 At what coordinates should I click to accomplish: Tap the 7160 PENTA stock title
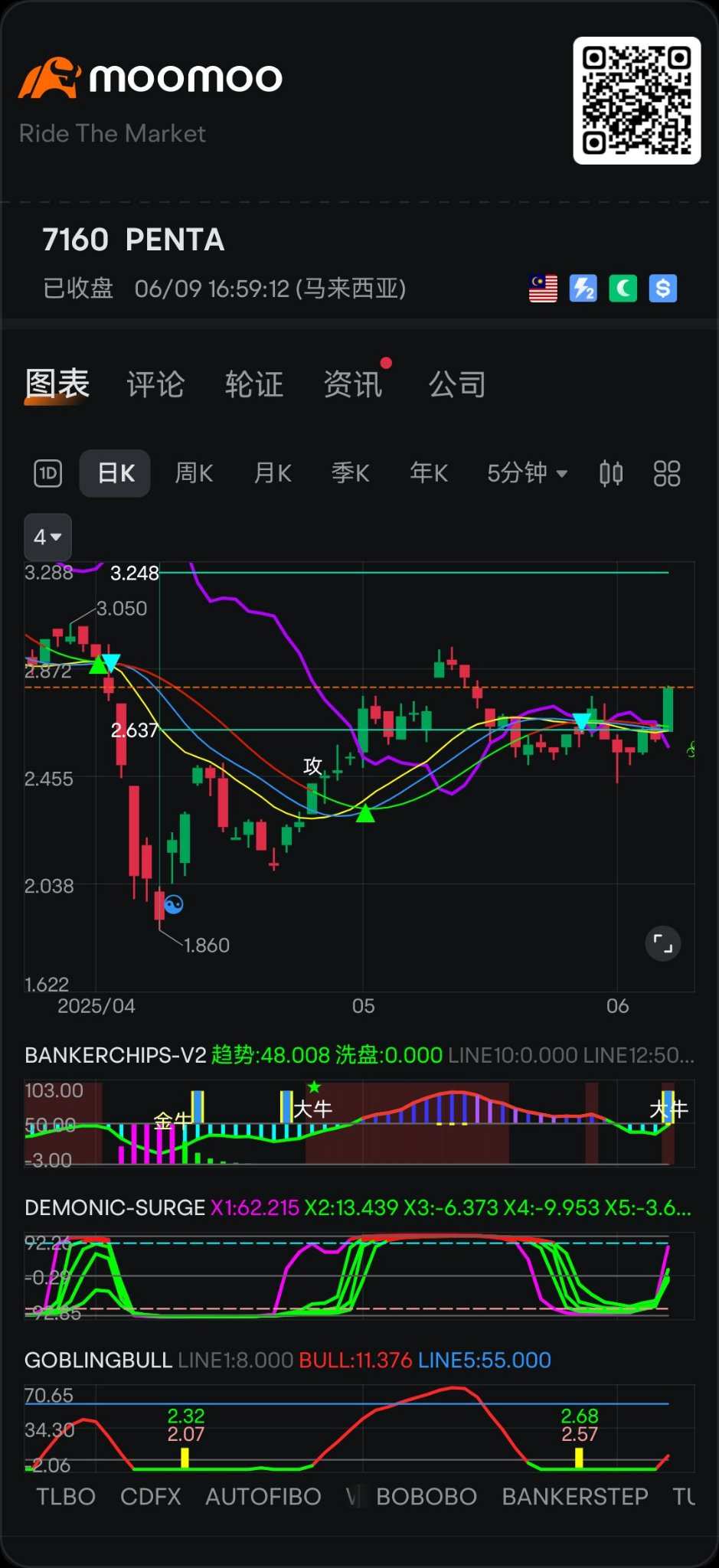coord(133,240)
